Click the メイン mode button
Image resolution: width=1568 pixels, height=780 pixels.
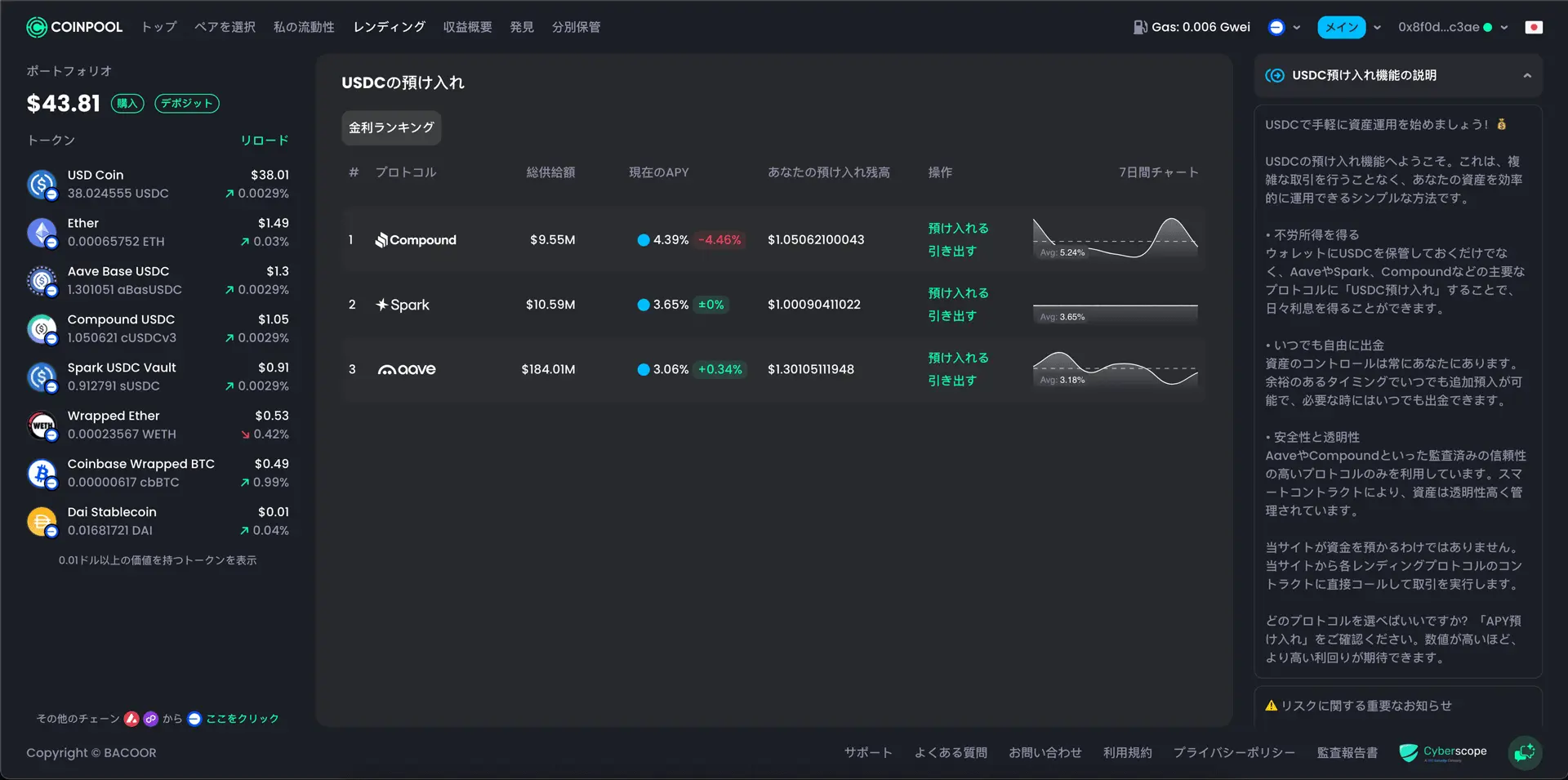[x=1342, y=27]
